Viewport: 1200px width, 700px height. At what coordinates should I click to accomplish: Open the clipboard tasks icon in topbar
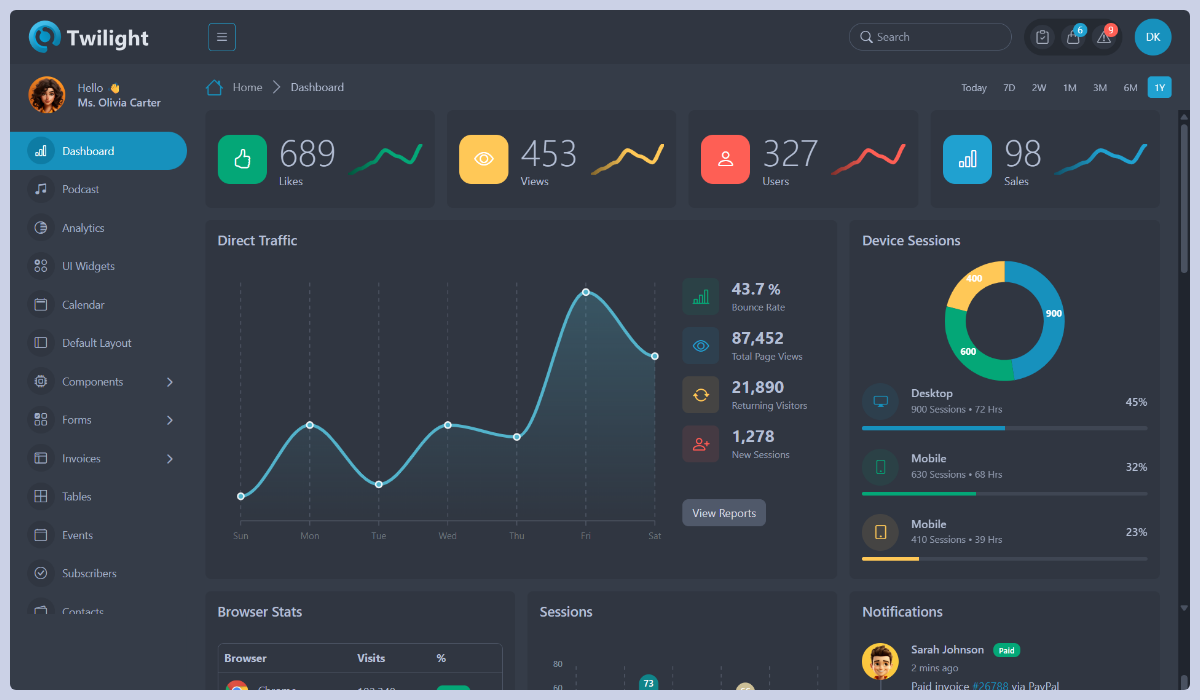(1042, 36)
